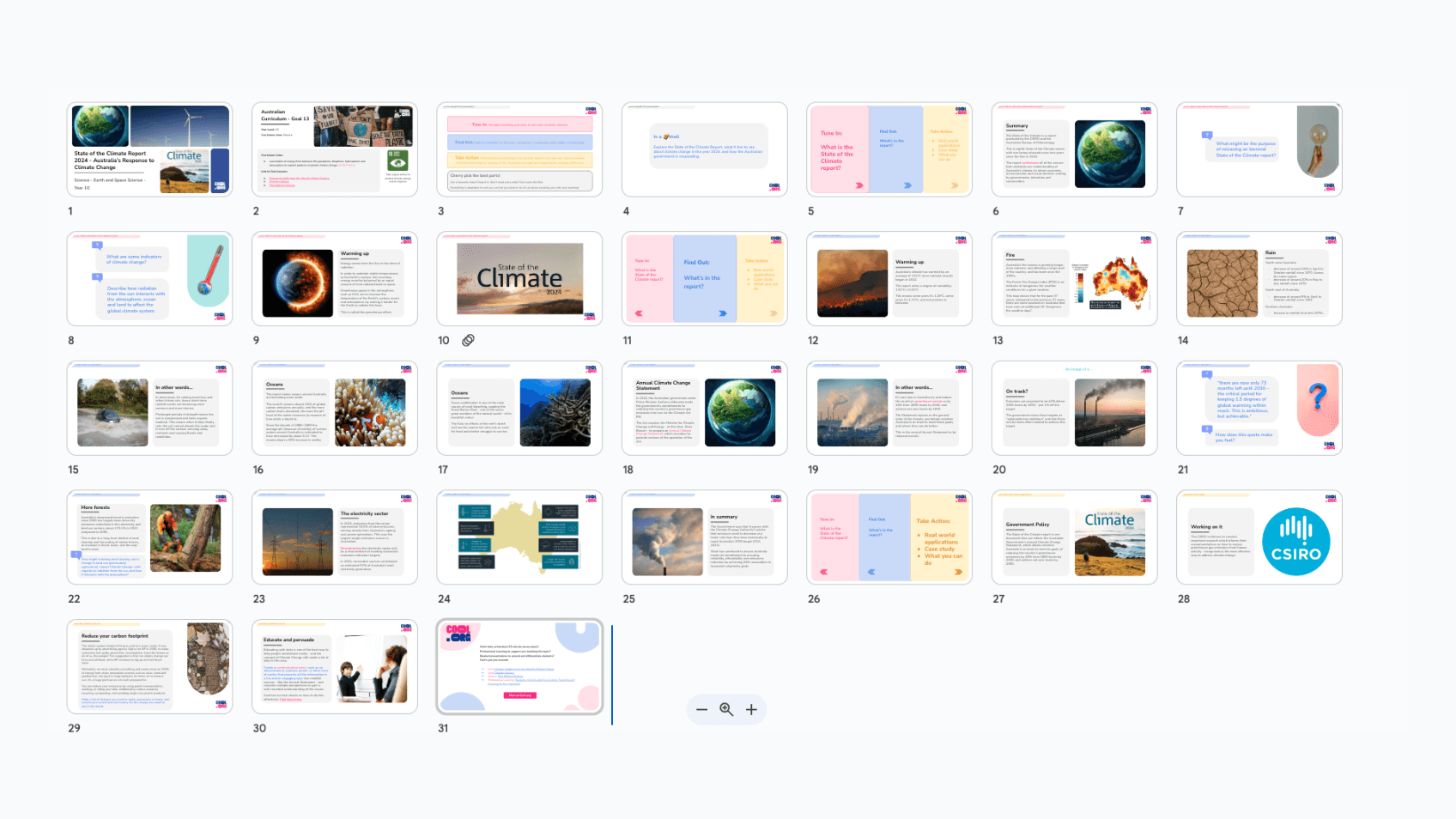Image resolution: width=1456 pixels, height=819 pixels.
Task: Select slide 8 with the thermometer graphic
Action: pyautogui.click(x=149, y=279)
